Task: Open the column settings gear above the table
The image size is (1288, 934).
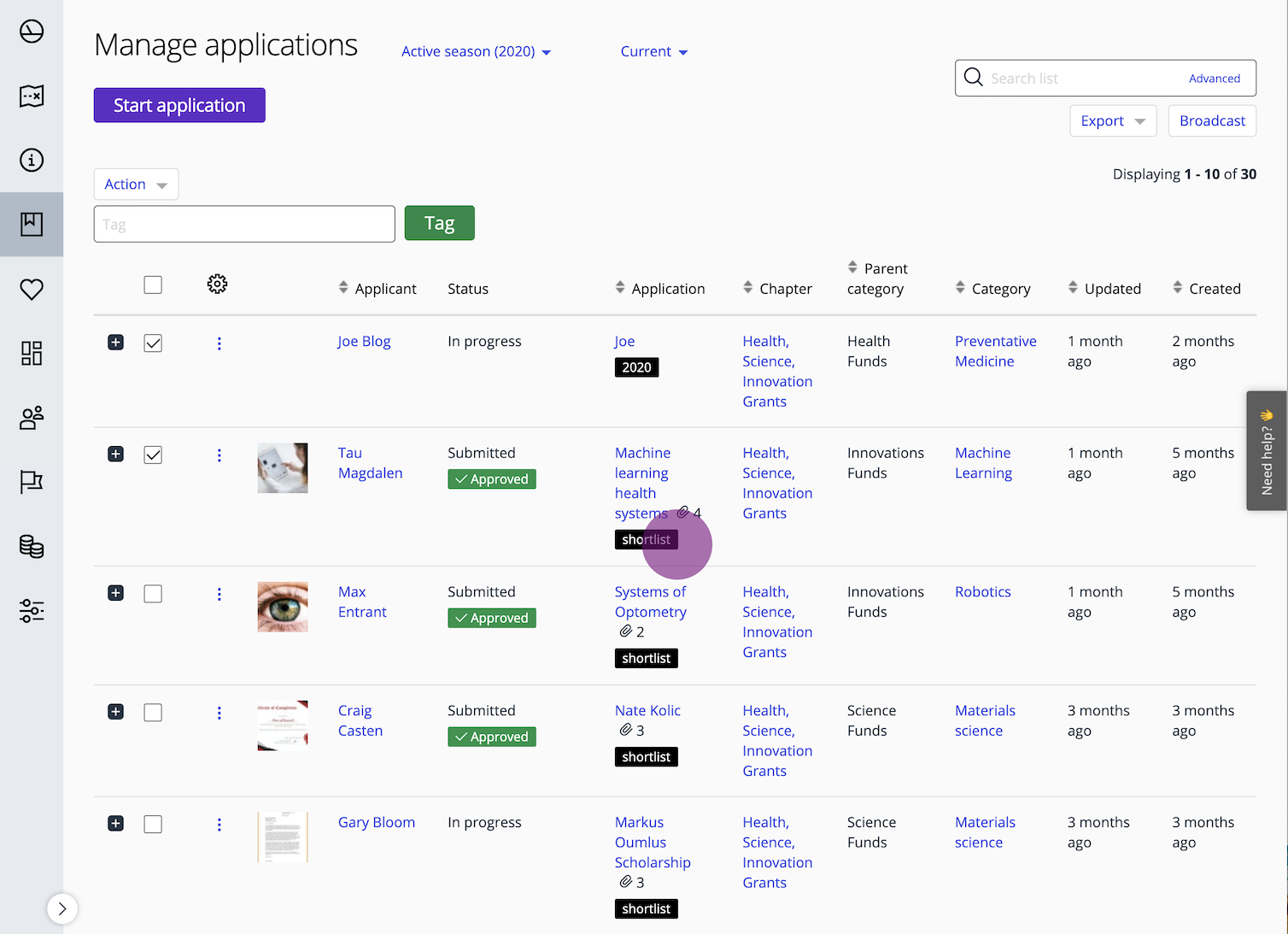Action: point(217,284)
